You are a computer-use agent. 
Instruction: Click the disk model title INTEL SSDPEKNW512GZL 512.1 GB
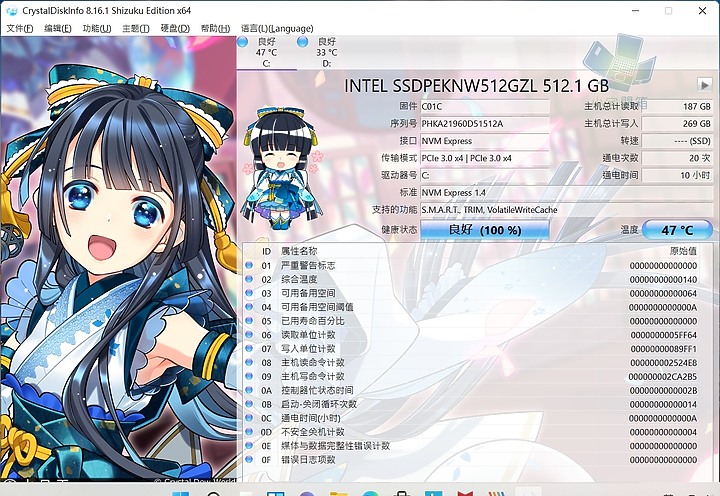coord(476,86)
